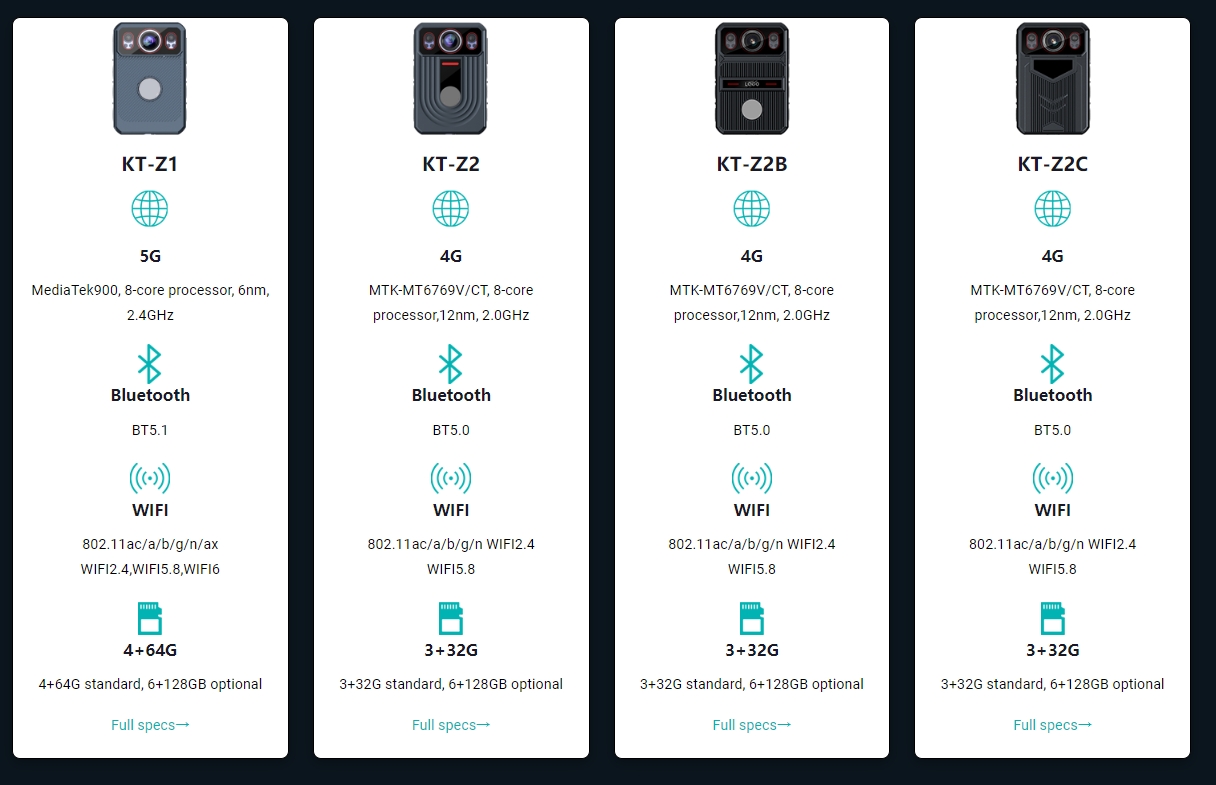Viewport: 1216px width, 785px height.
Task: Click the SD card storage icon under KT-Z2
Action: [x=451, y=618]
